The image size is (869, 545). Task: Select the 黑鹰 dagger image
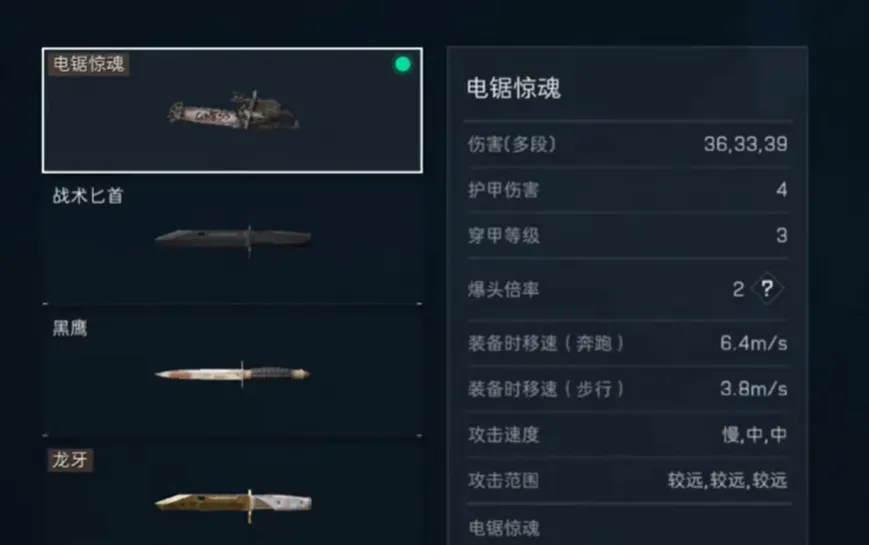click(232, 374)
